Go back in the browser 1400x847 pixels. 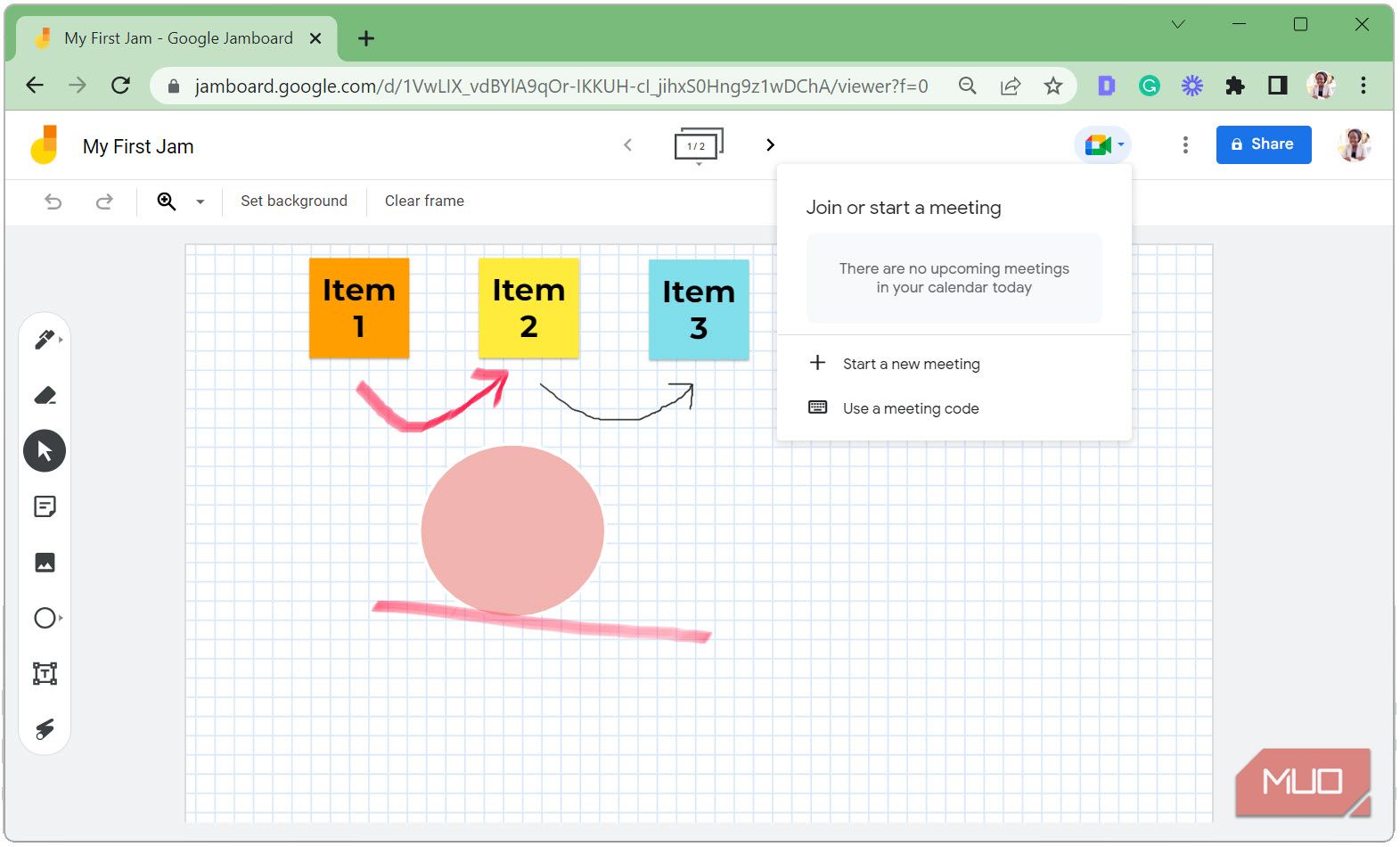[35, 86]
